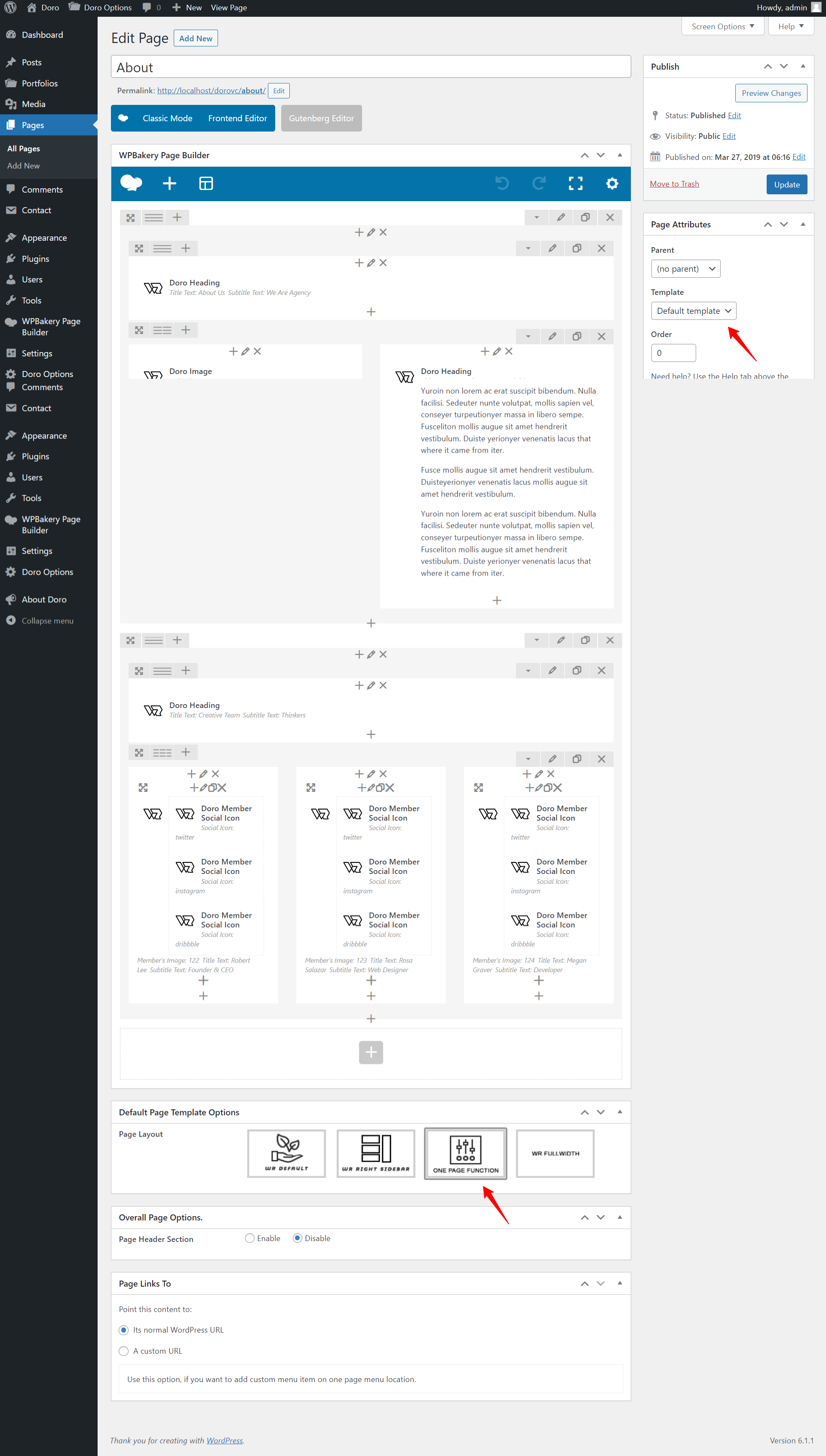Select the WR Right Sidebar layout

point(375,1153)
